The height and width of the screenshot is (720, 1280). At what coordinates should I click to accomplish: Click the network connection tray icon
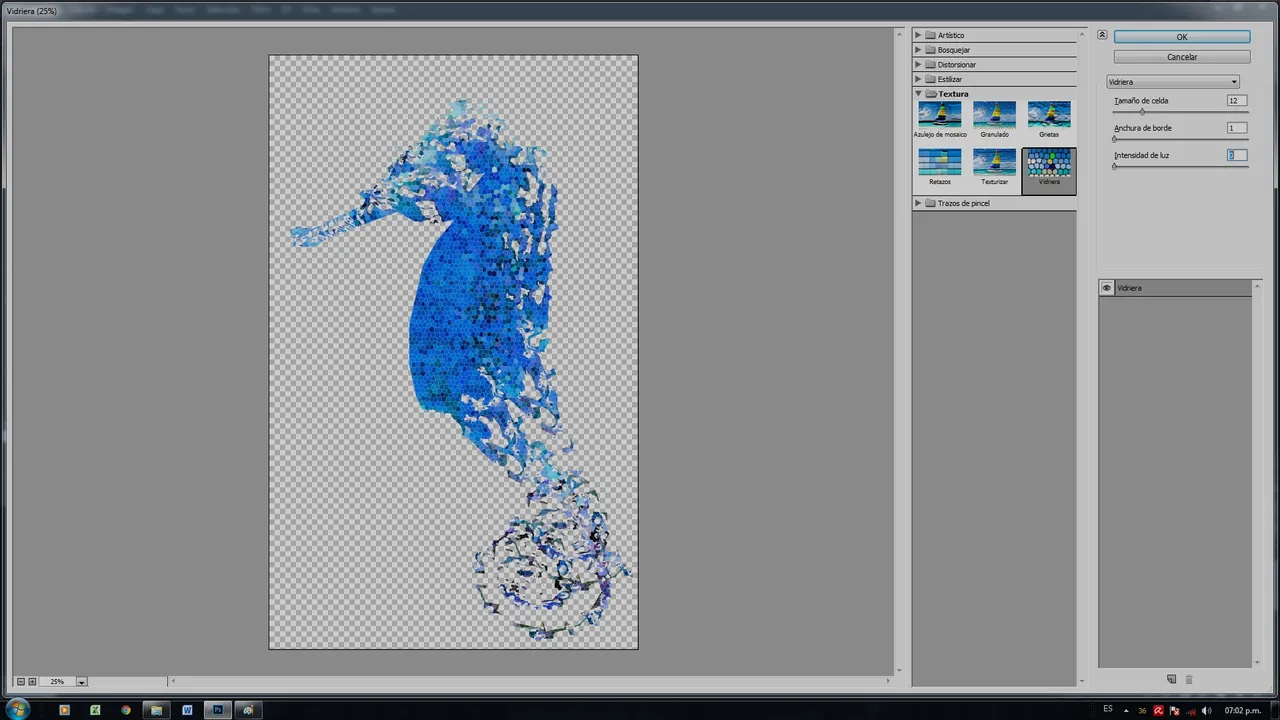pos(1190,711)
